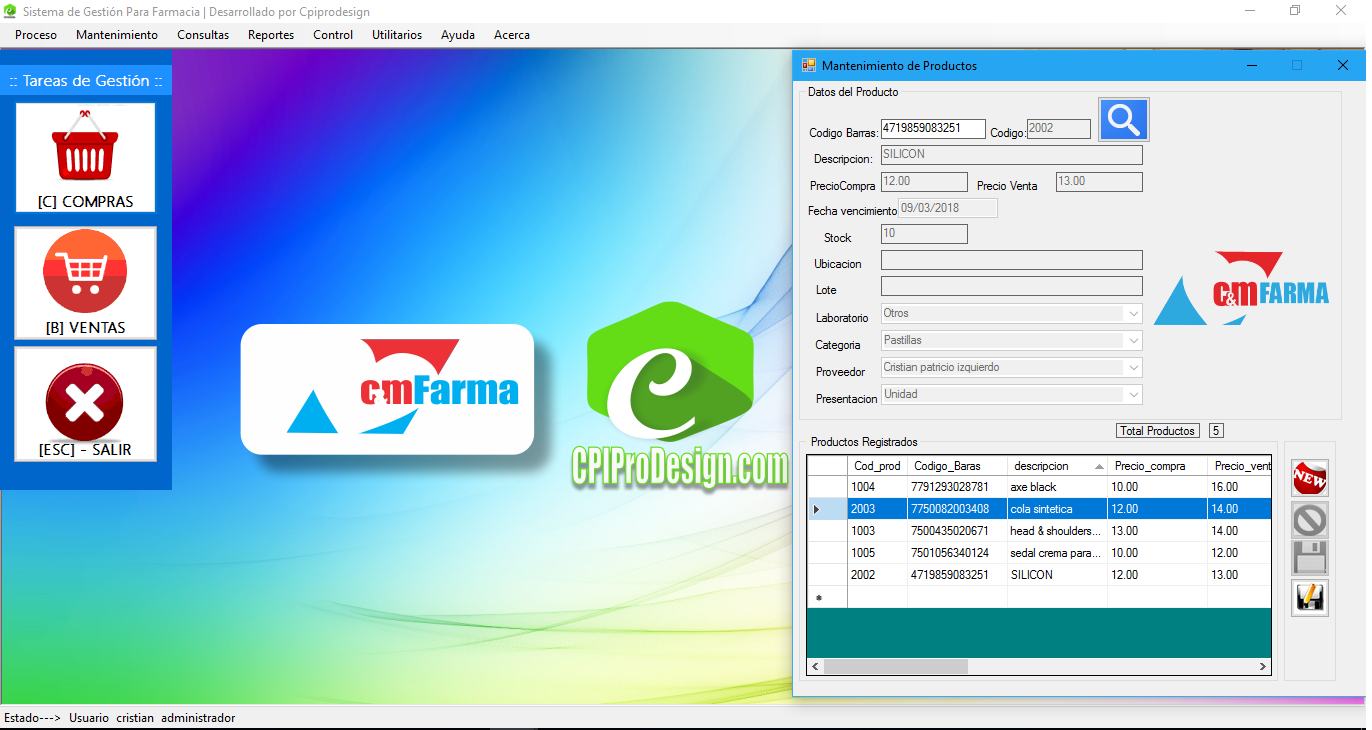Click the Codigo Barras input field
The image size is (1372, 730).
tap(932, 128)
